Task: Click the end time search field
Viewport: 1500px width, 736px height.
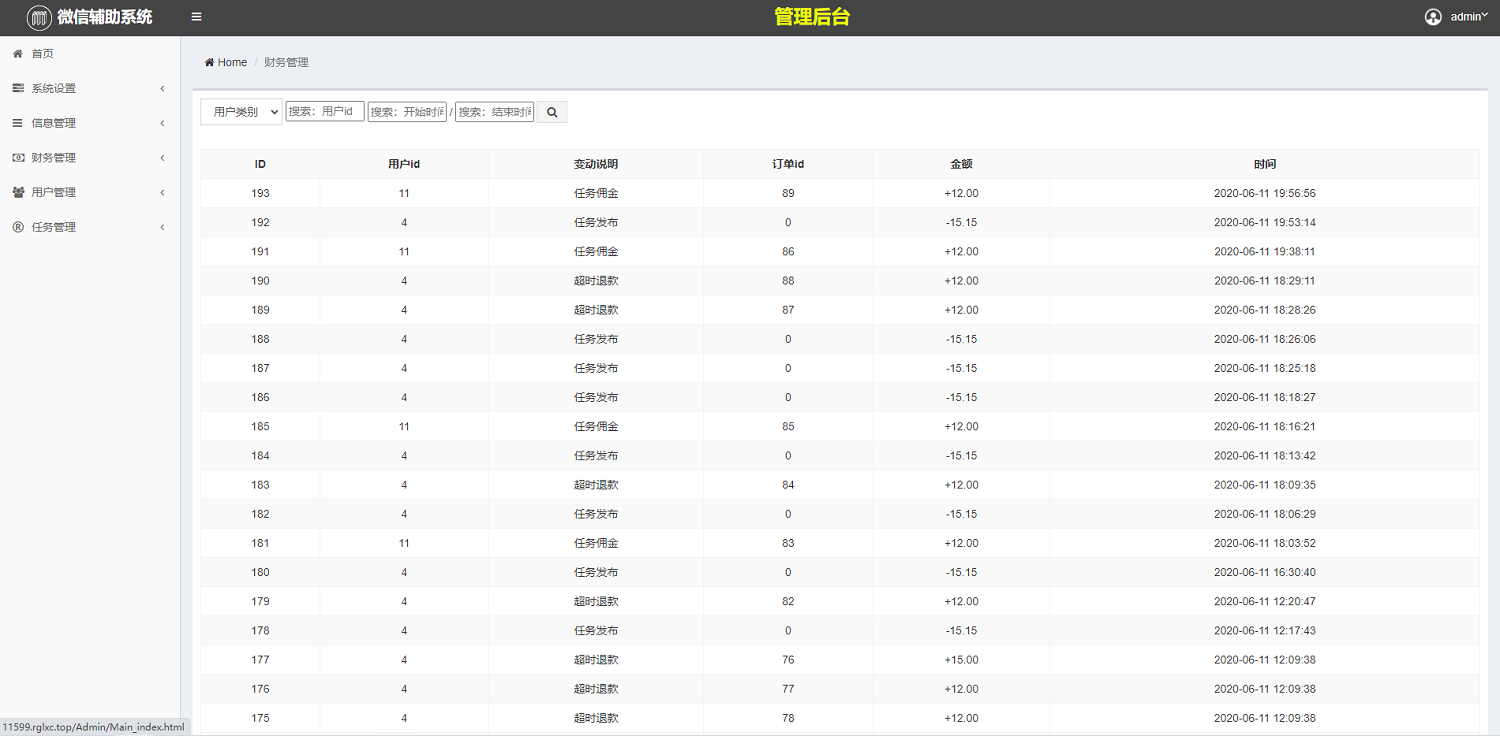Action: [494, 112]
